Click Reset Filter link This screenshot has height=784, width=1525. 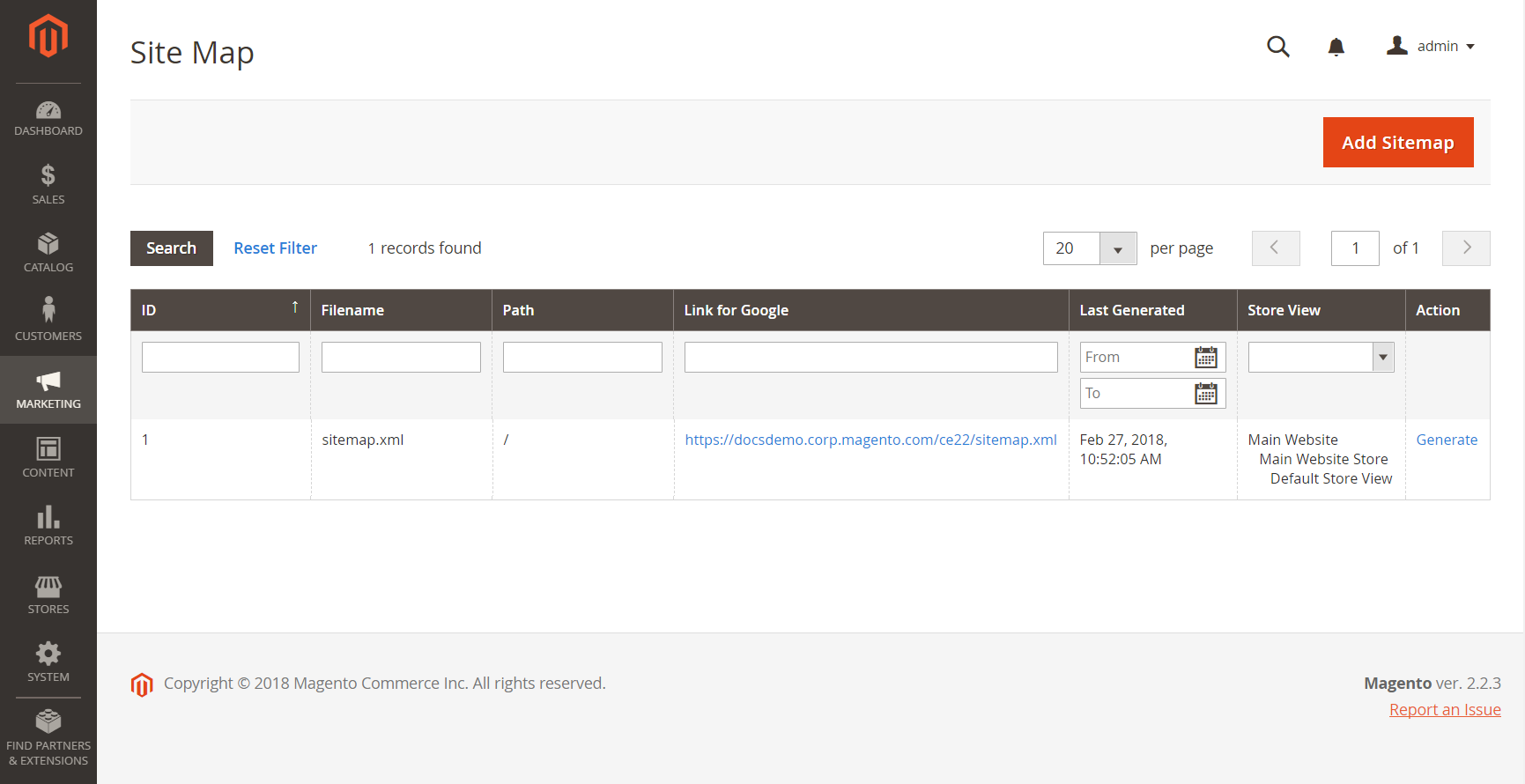point(276,248)
